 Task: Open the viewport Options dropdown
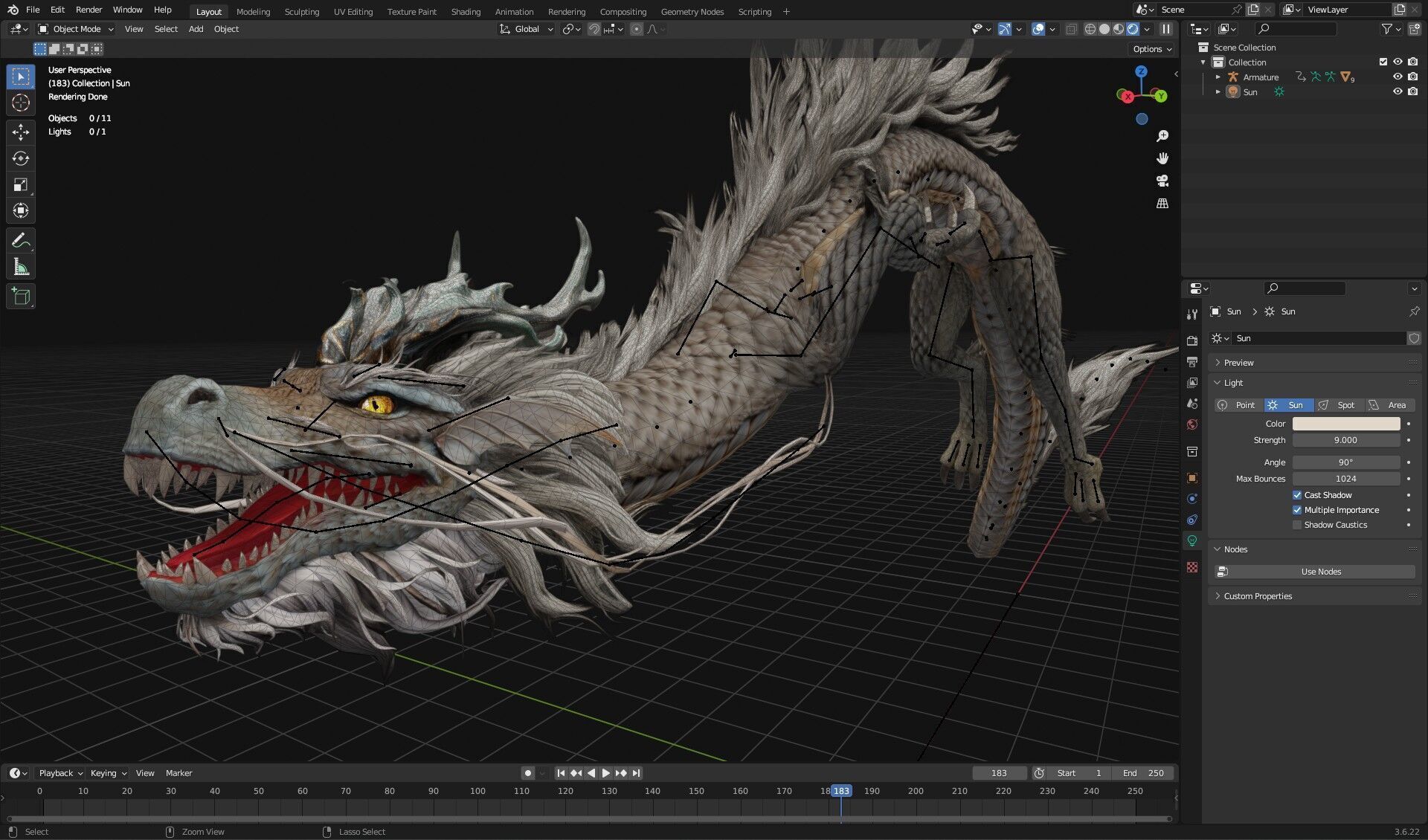[1152, 49]
